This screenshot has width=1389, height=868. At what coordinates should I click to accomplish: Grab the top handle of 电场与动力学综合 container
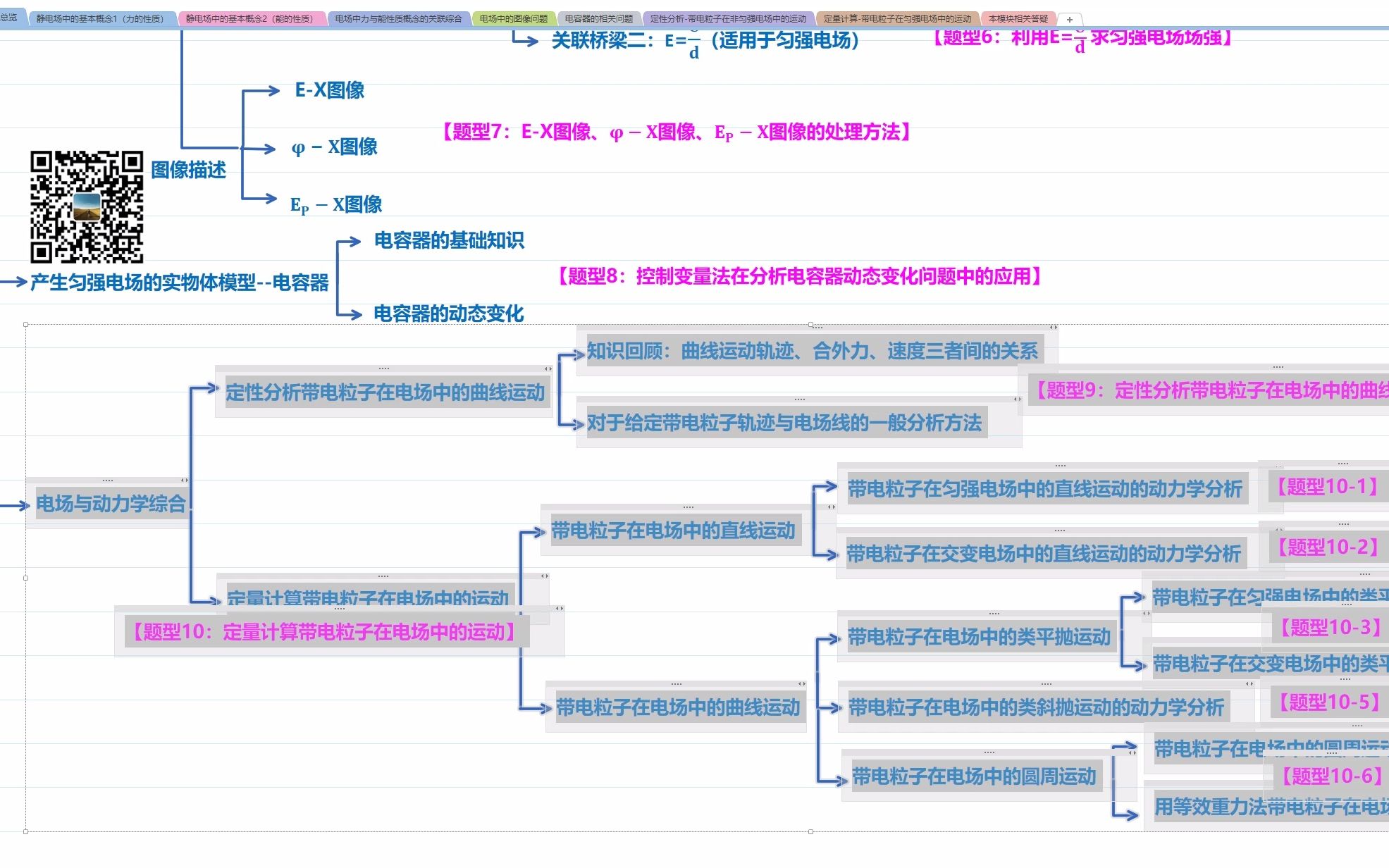107,480
